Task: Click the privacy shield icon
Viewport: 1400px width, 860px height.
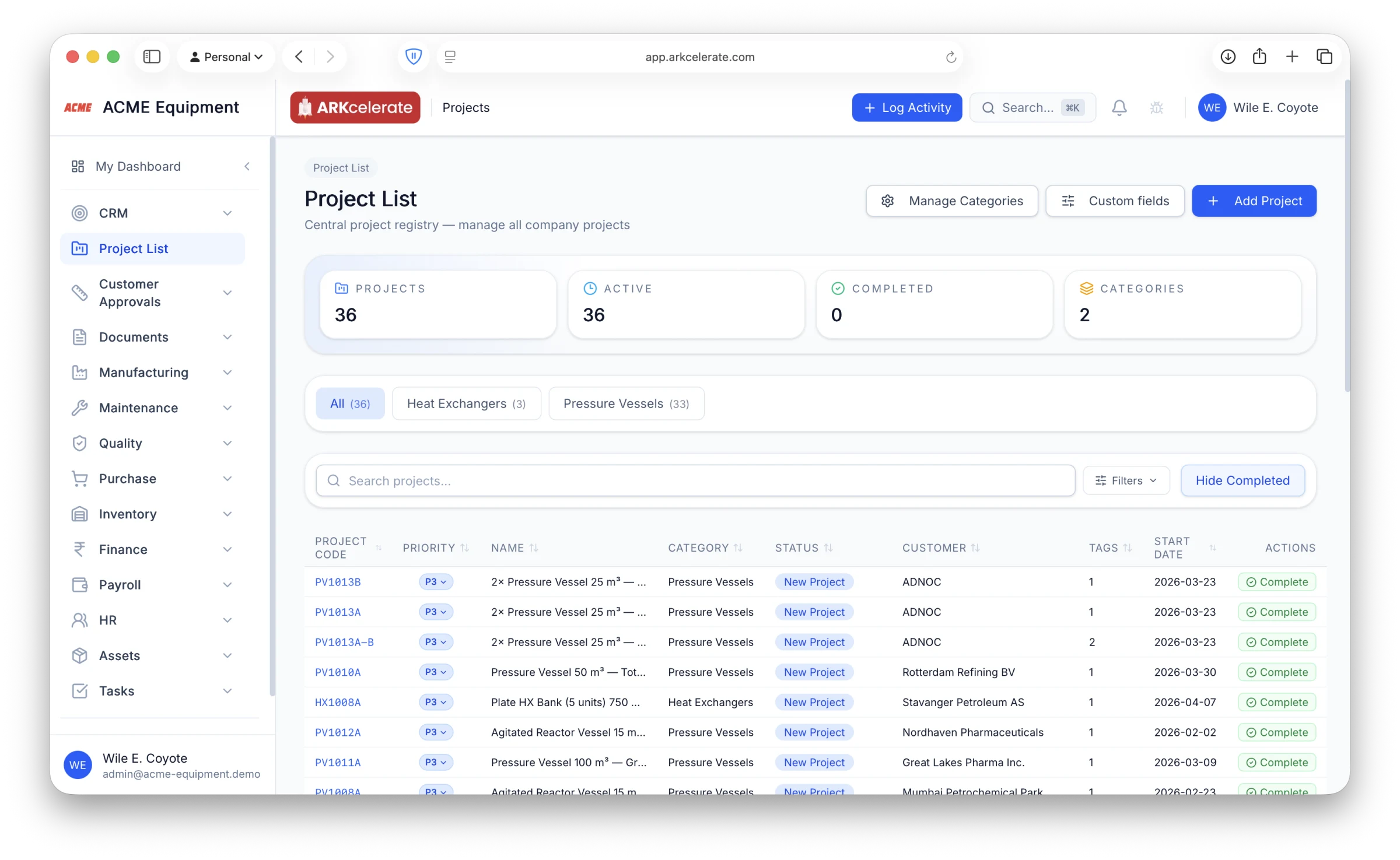Action: [414, 57]
